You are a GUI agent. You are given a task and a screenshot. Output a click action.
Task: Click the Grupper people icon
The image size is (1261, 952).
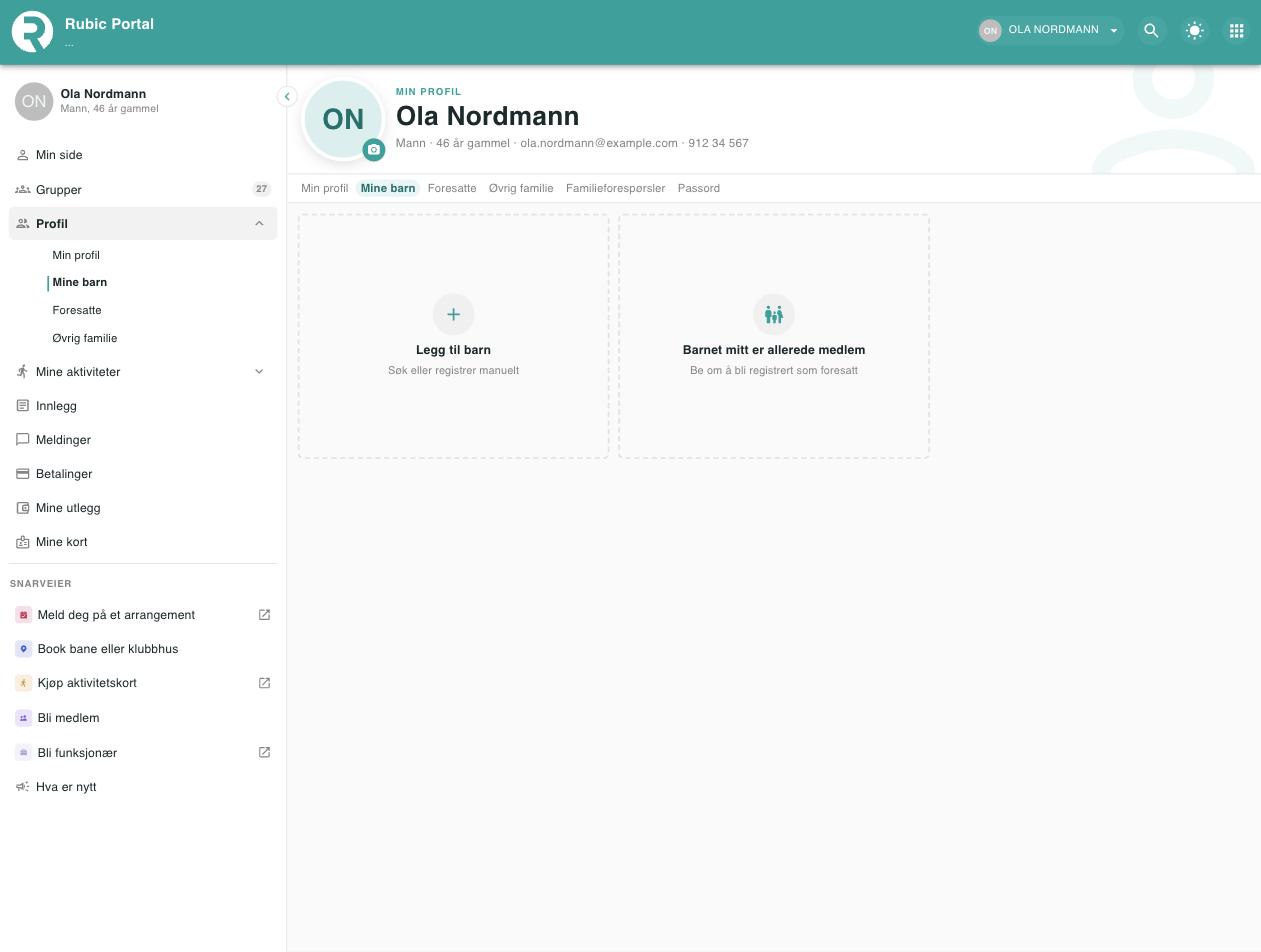click(x=23, y=189)
